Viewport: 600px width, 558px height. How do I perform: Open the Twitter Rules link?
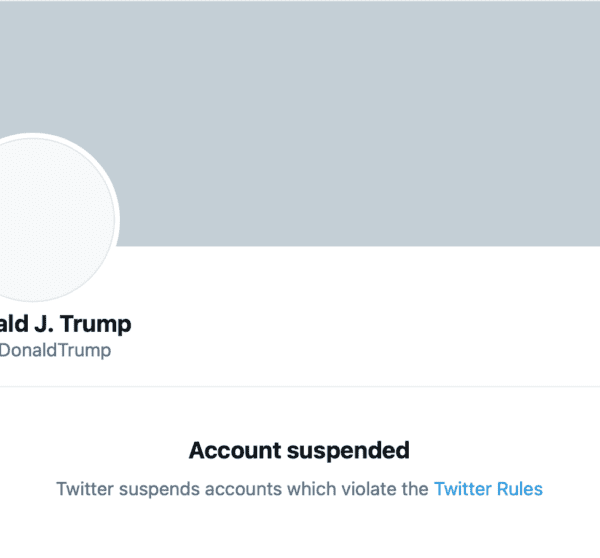(487, 489)
